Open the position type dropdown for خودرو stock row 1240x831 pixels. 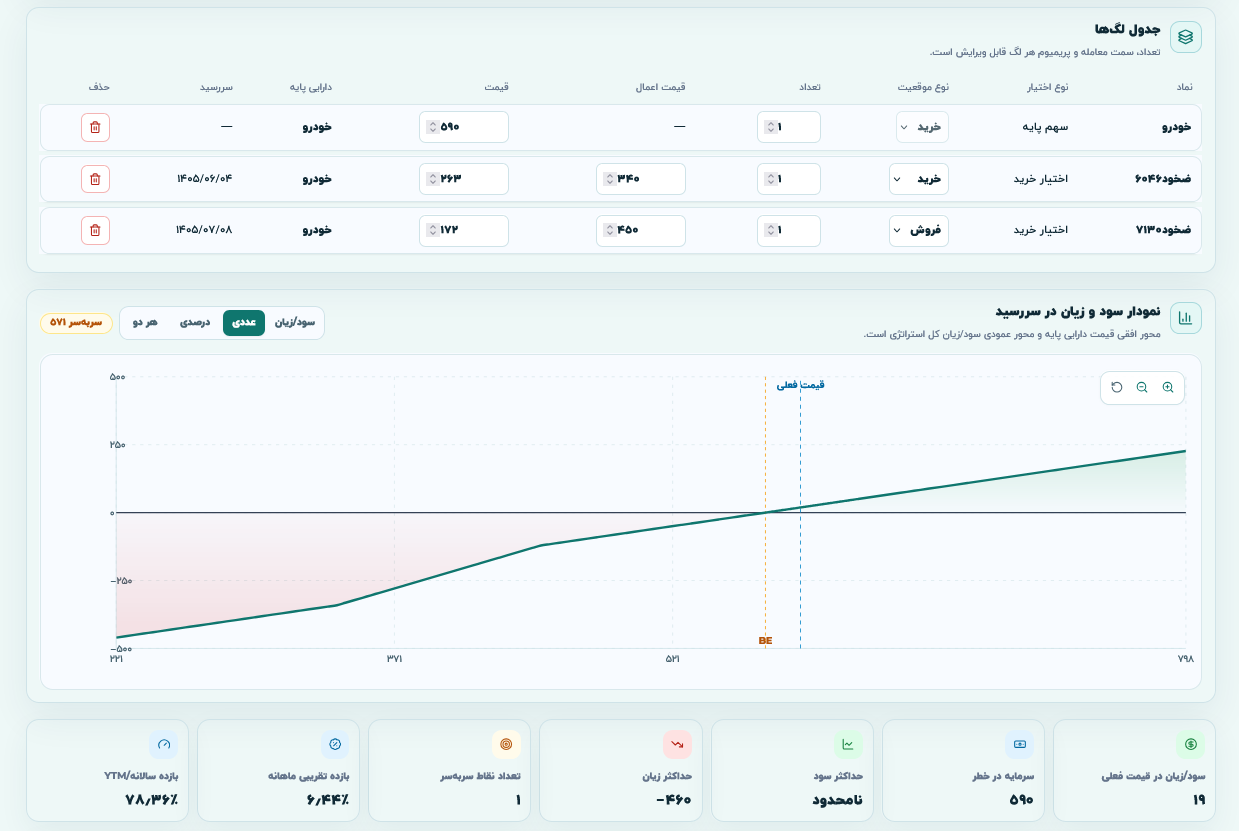922,127
